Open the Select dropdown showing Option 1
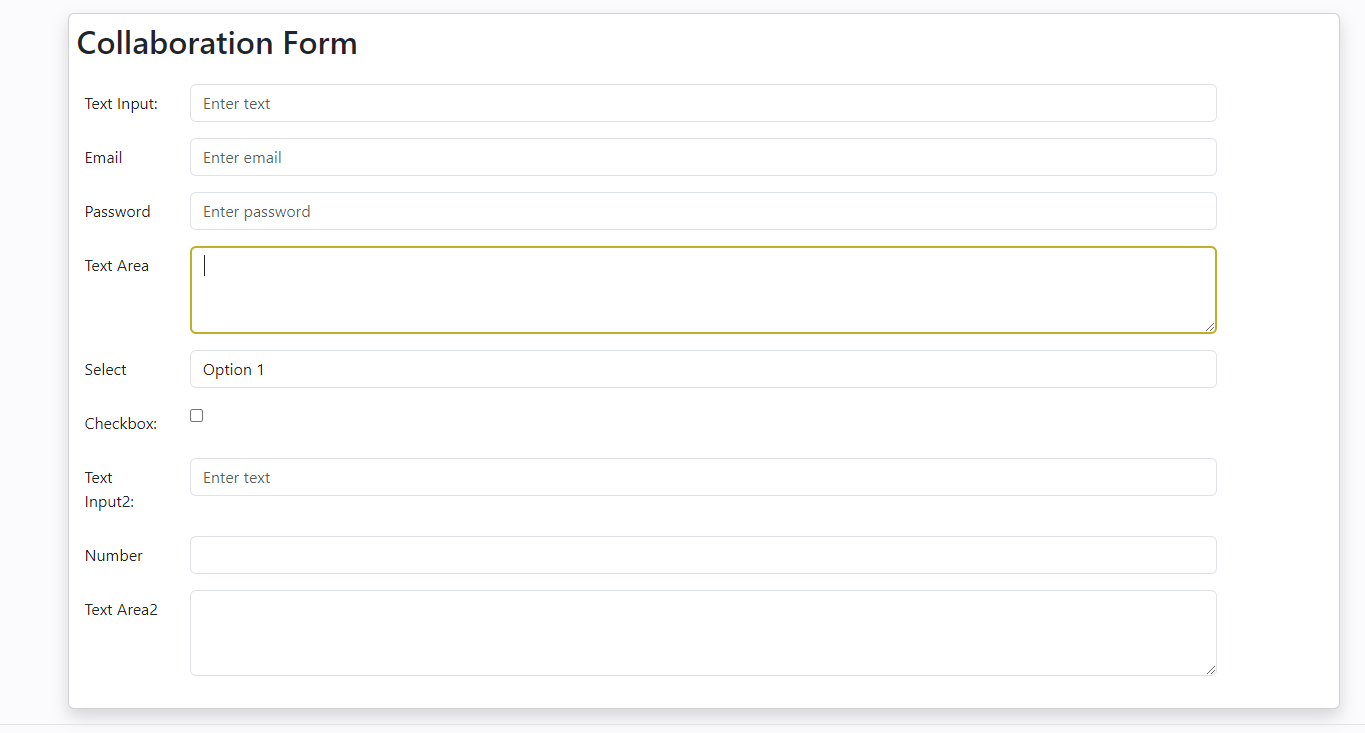Image resolution: width=1365 pixels, height=733 pixels. pyautogui.click(x=702, y=369)
